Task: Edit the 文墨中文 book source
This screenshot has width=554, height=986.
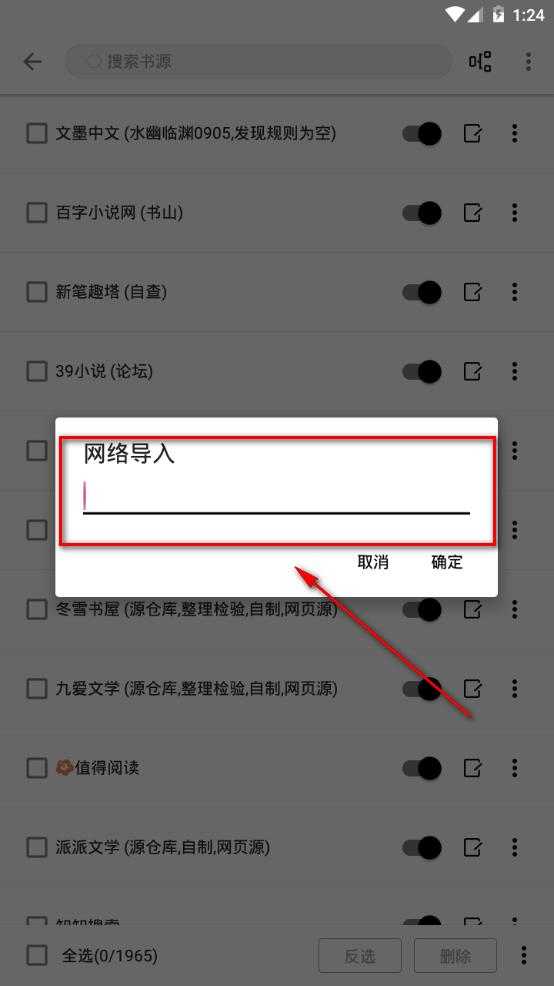Action: 472,133
